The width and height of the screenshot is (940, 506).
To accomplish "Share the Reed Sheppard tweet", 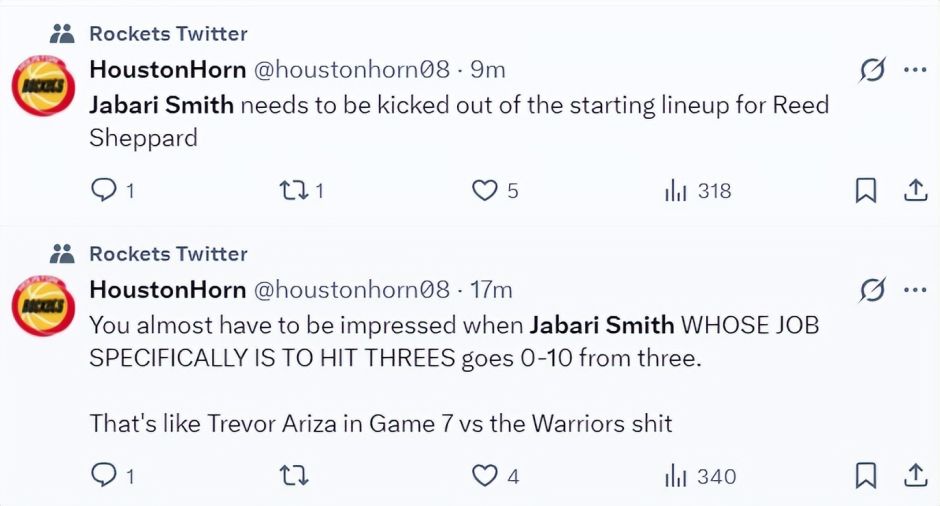I will 915,190.
